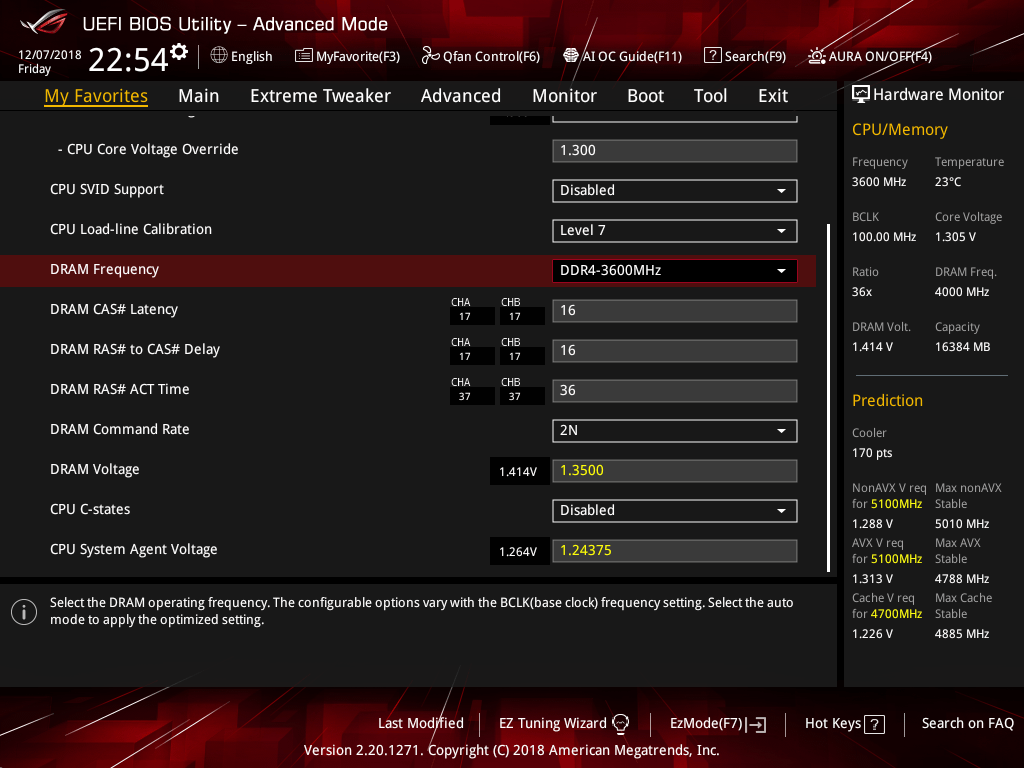This screenshot has width=1024, height=768.
Task: Click System Agent 1.264V readout
Action: click(518, 552)
